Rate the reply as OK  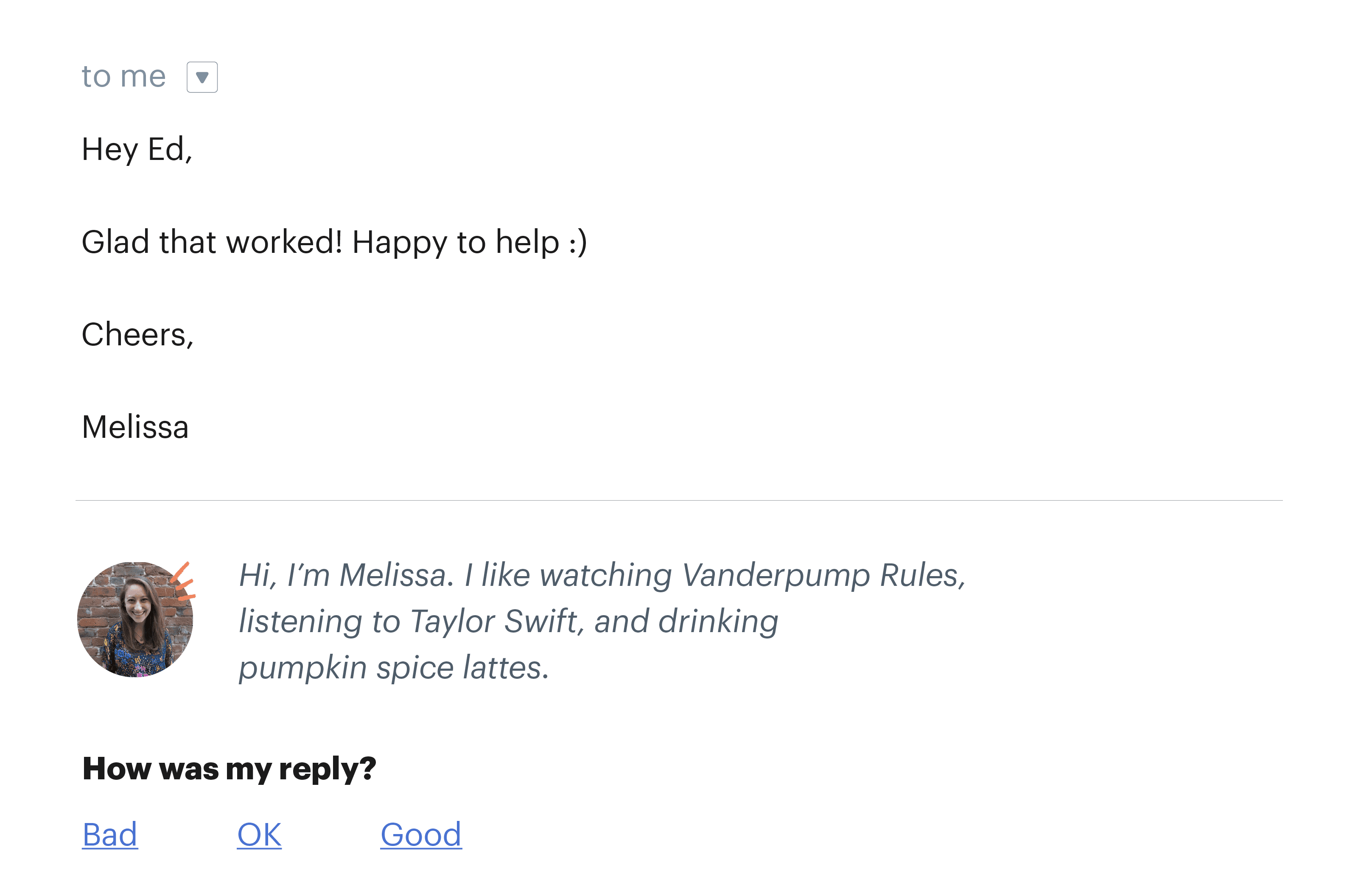259,835
